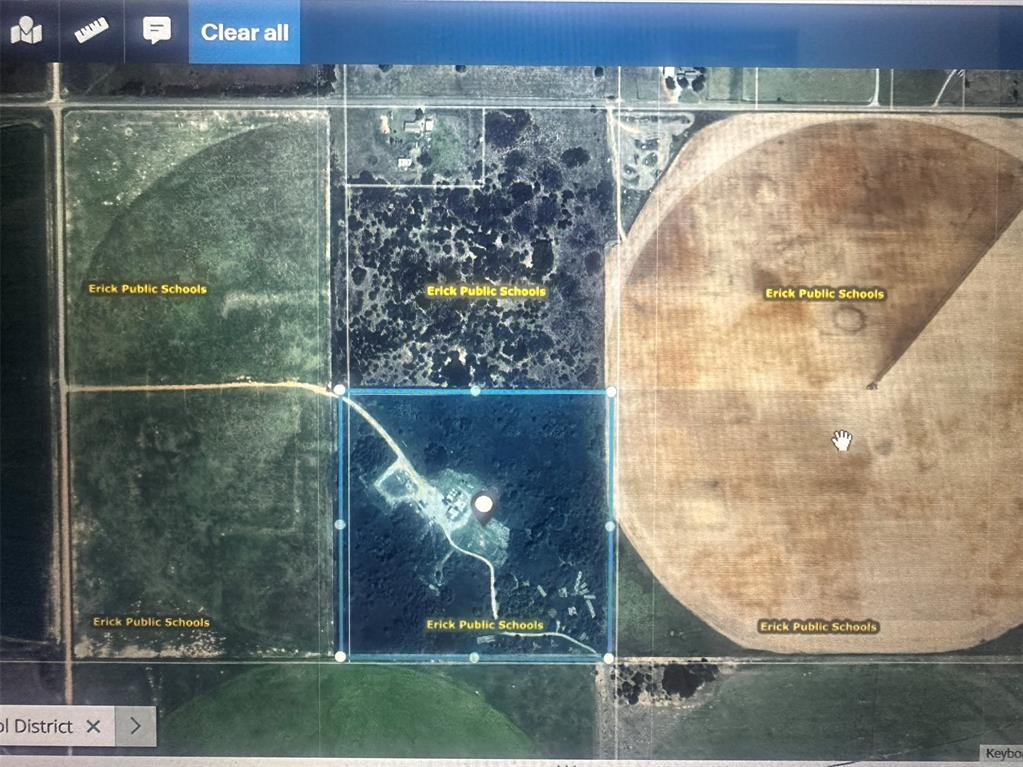Click the School District filter chip

point(57,726)
